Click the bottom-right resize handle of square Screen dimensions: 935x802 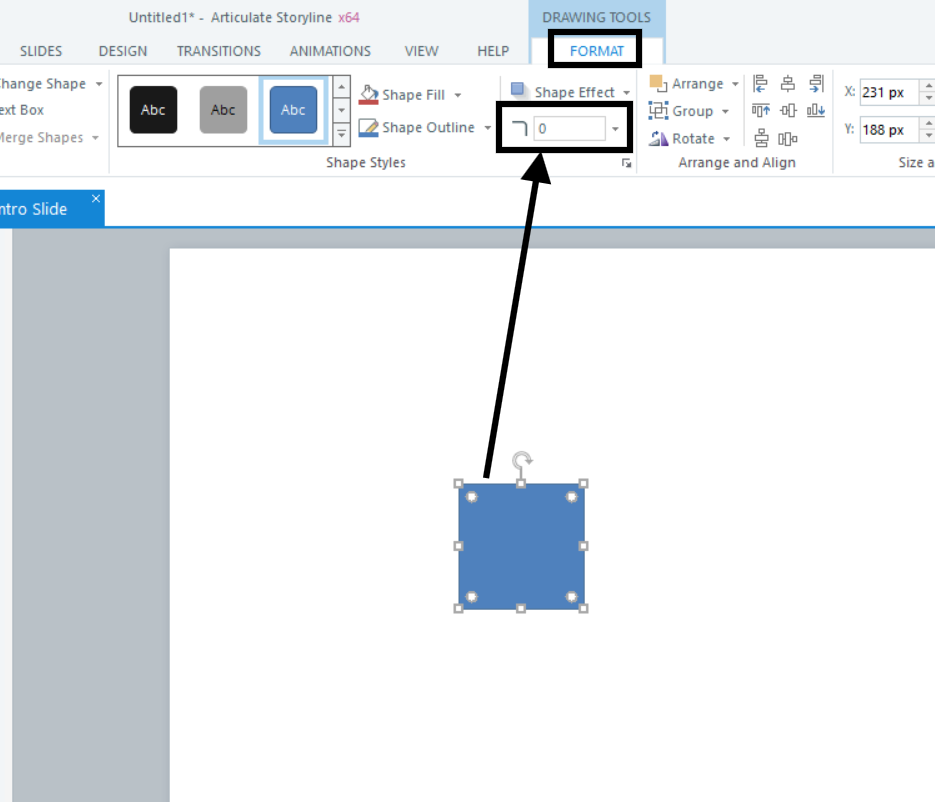point(584,608)
